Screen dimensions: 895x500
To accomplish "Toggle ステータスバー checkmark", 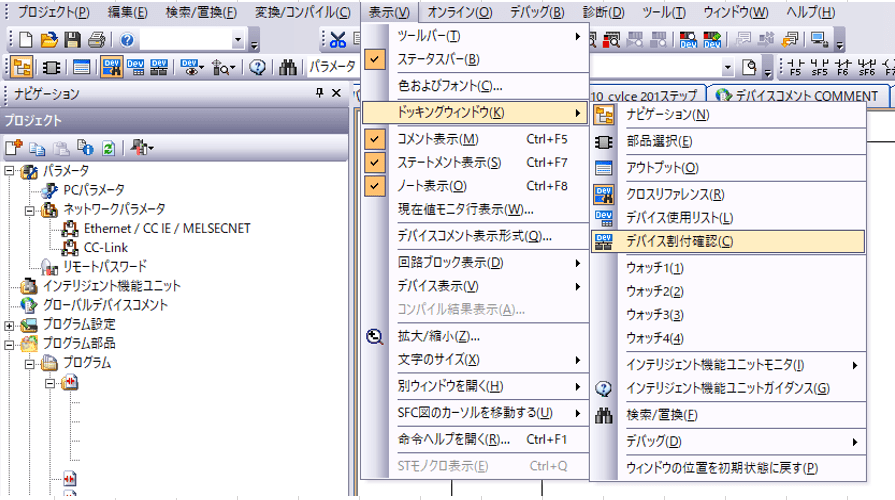I will click(x=374, y=59).
